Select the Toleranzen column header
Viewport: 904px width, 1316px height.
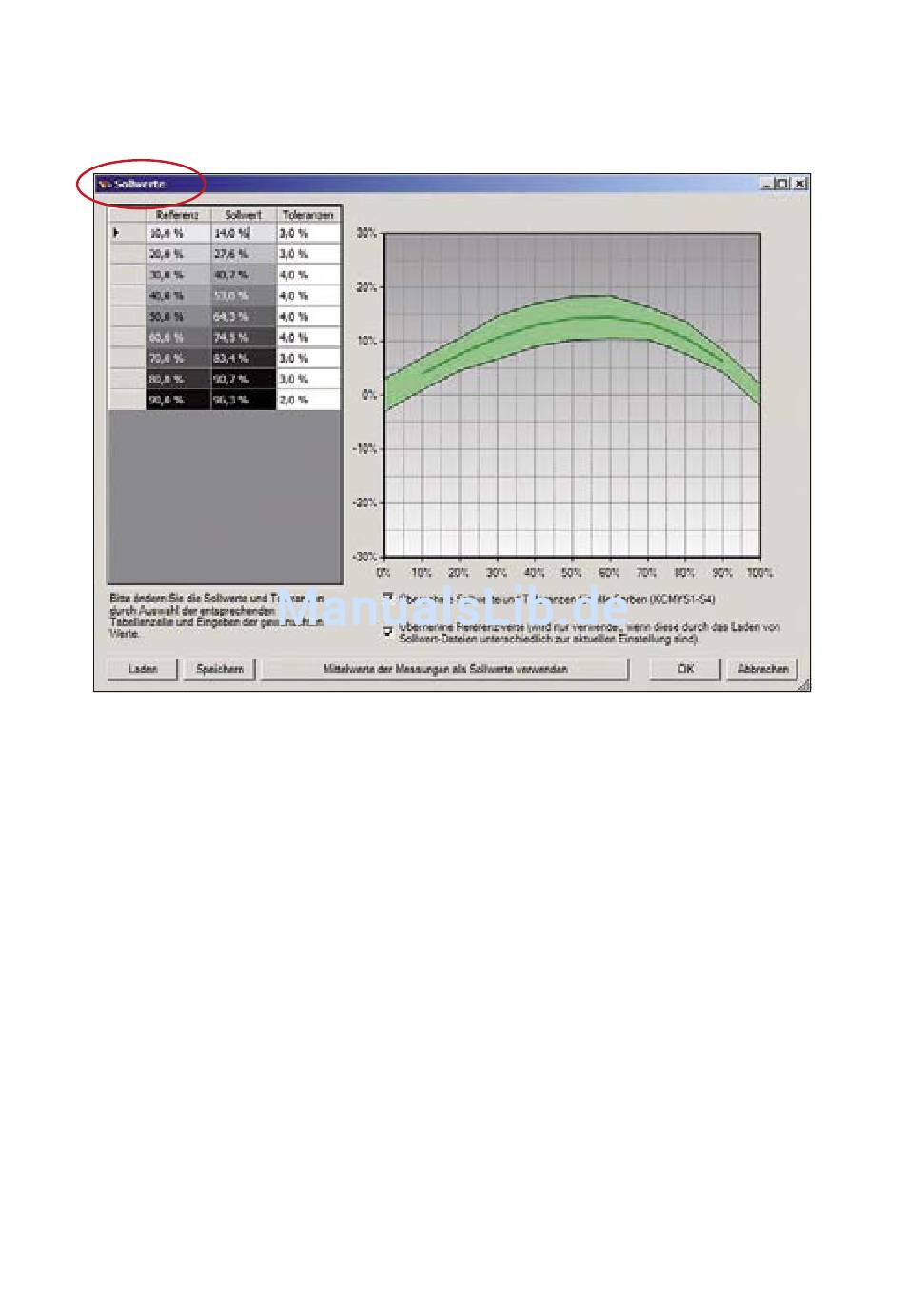(308, 215)
